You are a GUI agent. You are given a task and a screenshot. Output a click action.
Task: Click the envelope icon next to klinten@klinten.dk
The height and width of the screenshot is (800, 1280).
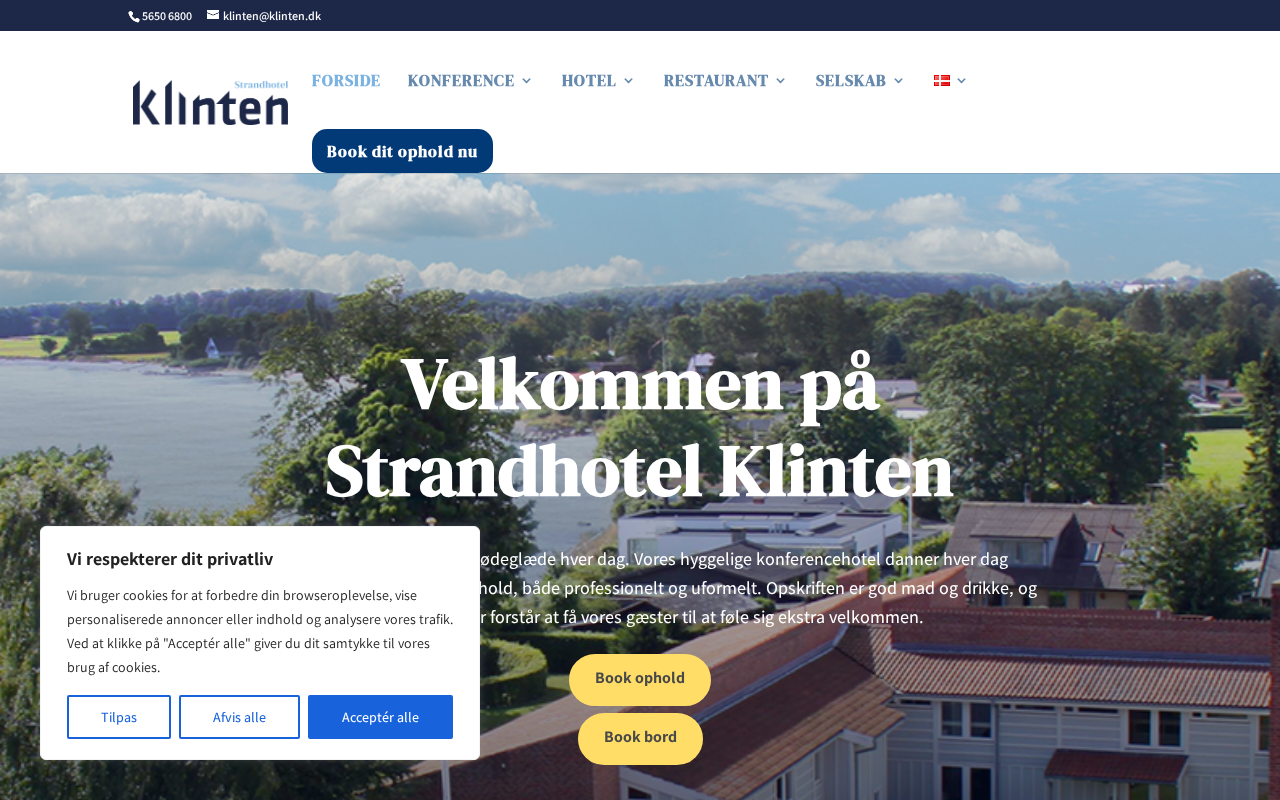pos(213,15)
